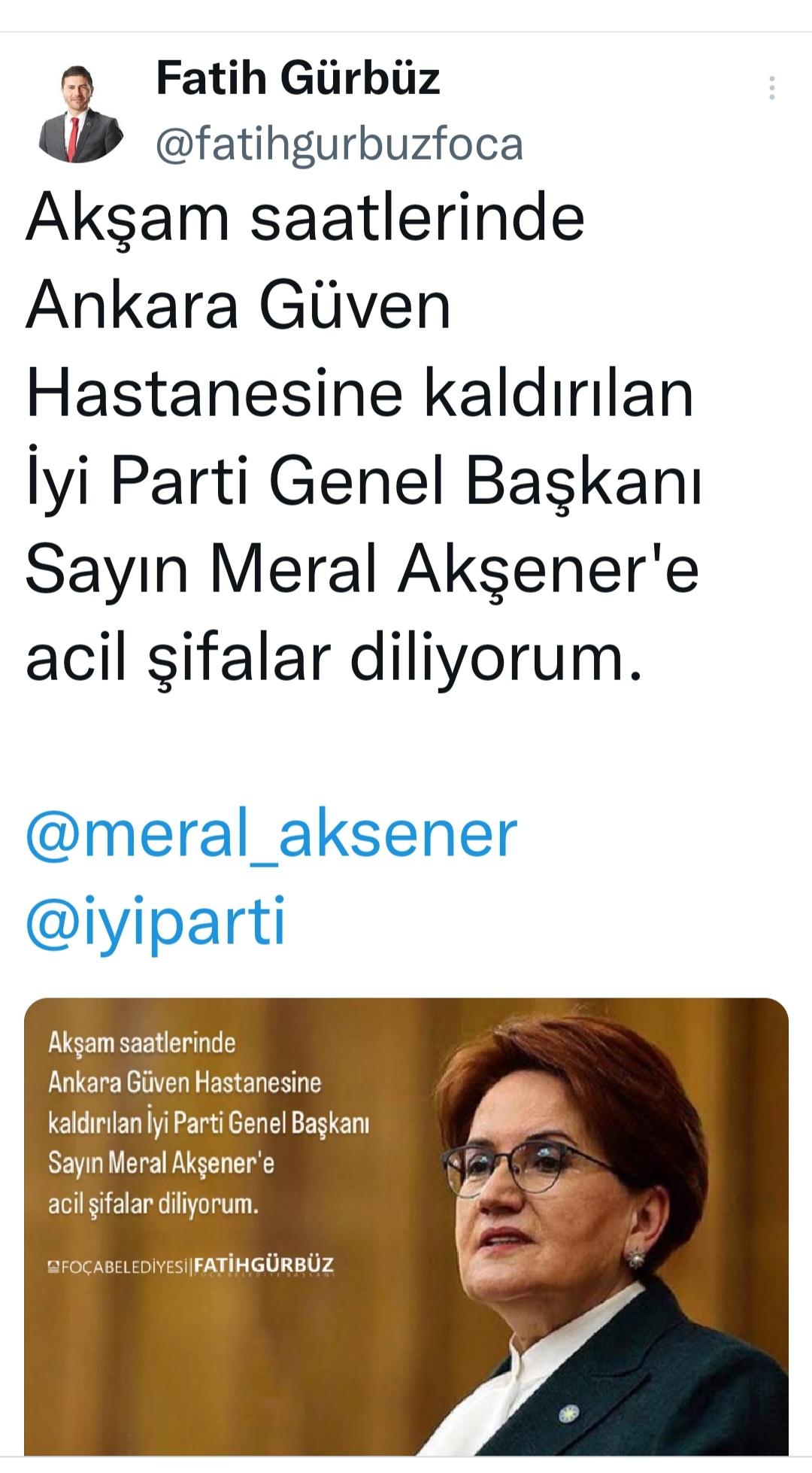The width and height of the screenshot is (812, 1473).
Task: Open the @iyiparti mention
Action: [156, 922]
